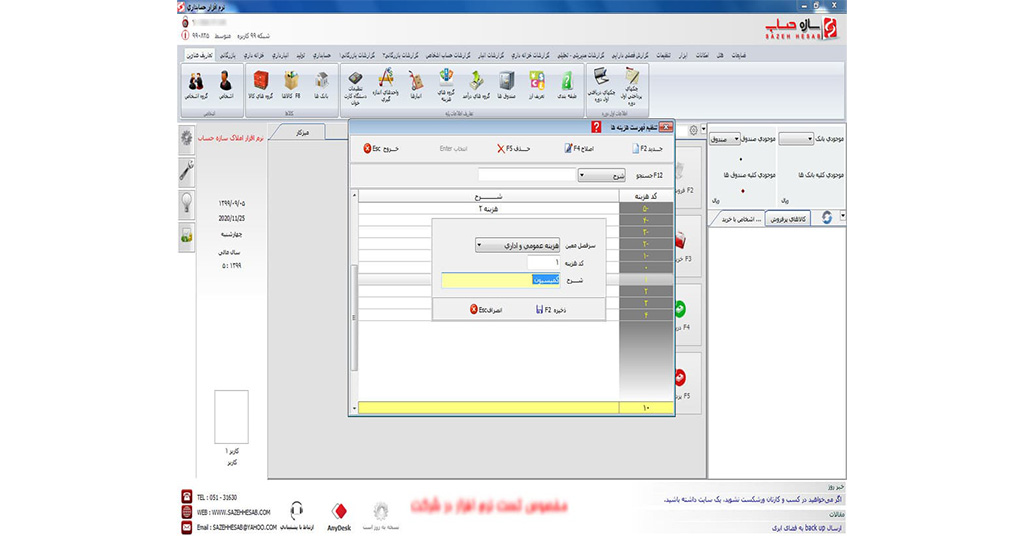This screenshot has height=536, width=1024.
Task: Click the expense list vertical scrollbar
Action: 352,300
